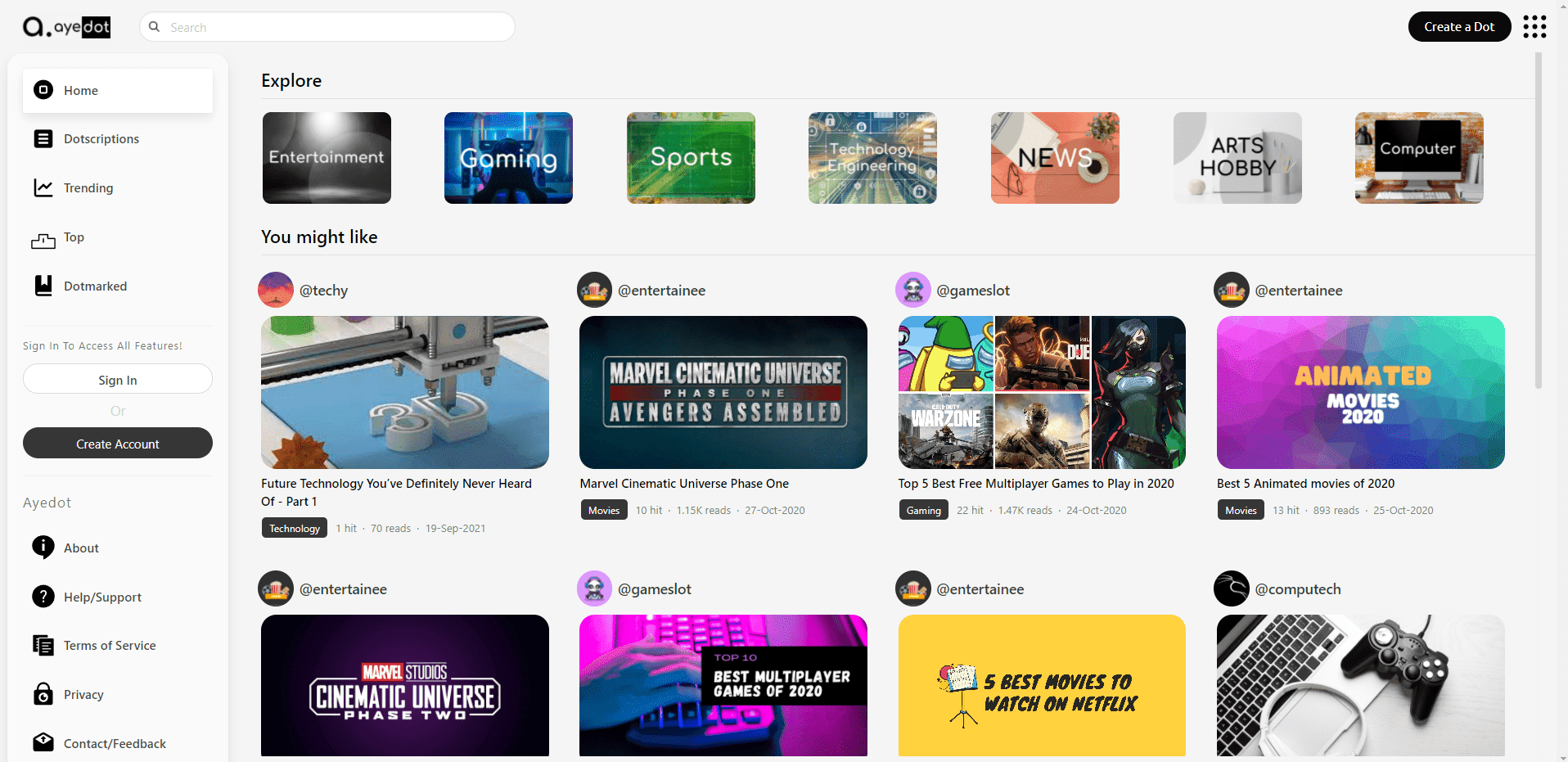The image size is (1568, 762).
Task: Open Dotscriptions from the sidebar
Action: 118,139
